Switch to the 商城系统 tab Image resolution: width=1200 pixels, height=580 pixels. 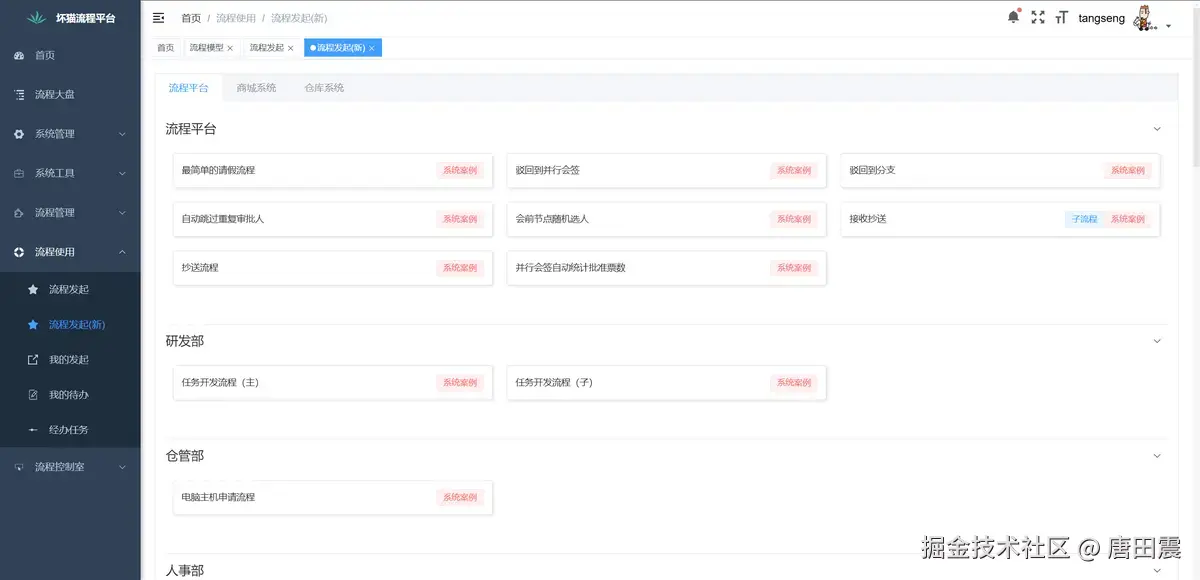256,88
